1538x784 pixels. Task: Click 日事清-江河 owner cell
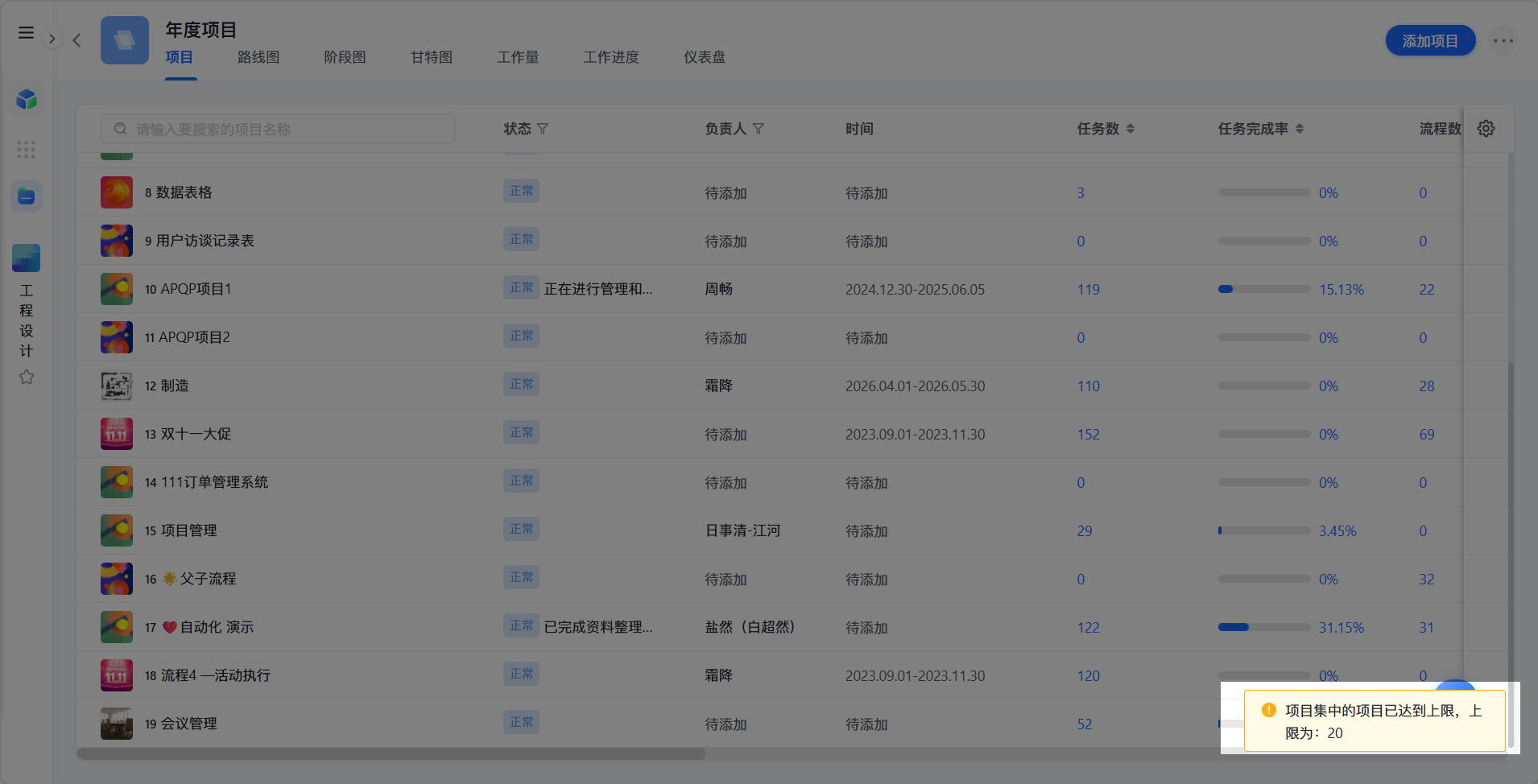(x=743, y=530)
